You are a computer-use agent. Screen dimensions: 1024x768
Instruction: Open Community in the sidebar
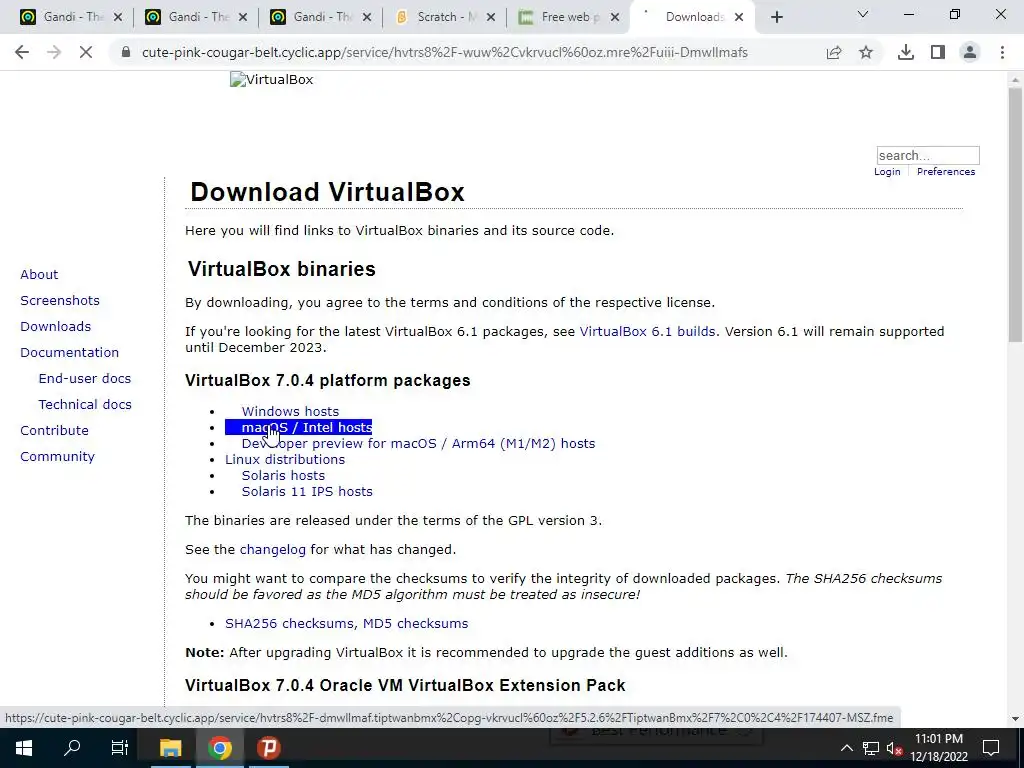coord(57,457)
